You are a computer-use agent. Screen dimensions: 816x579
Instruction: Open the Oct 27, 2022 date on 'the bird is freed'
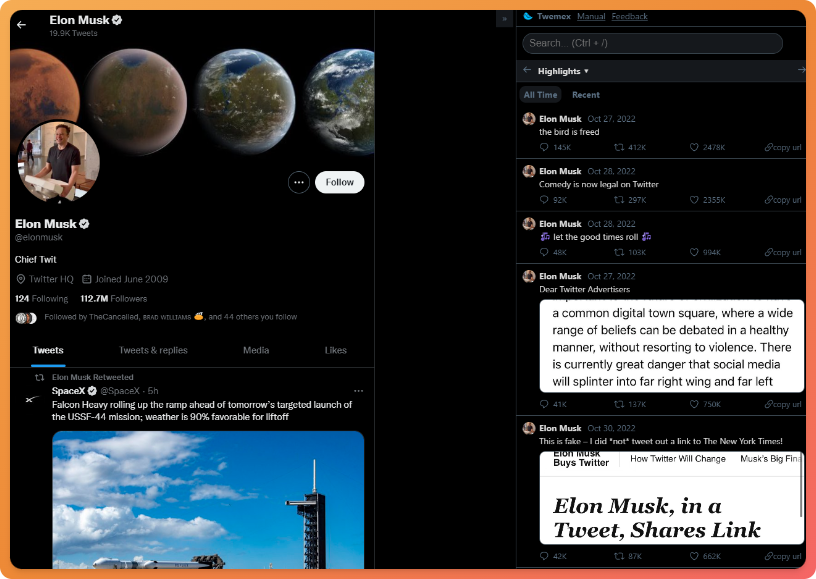(611, 119)
